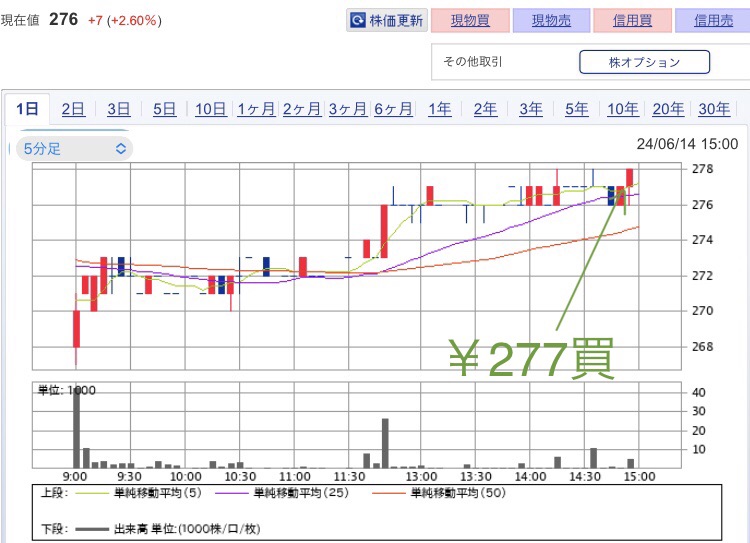
Task: Switch chart range to 10年
Action: click(x=622, y=109)
